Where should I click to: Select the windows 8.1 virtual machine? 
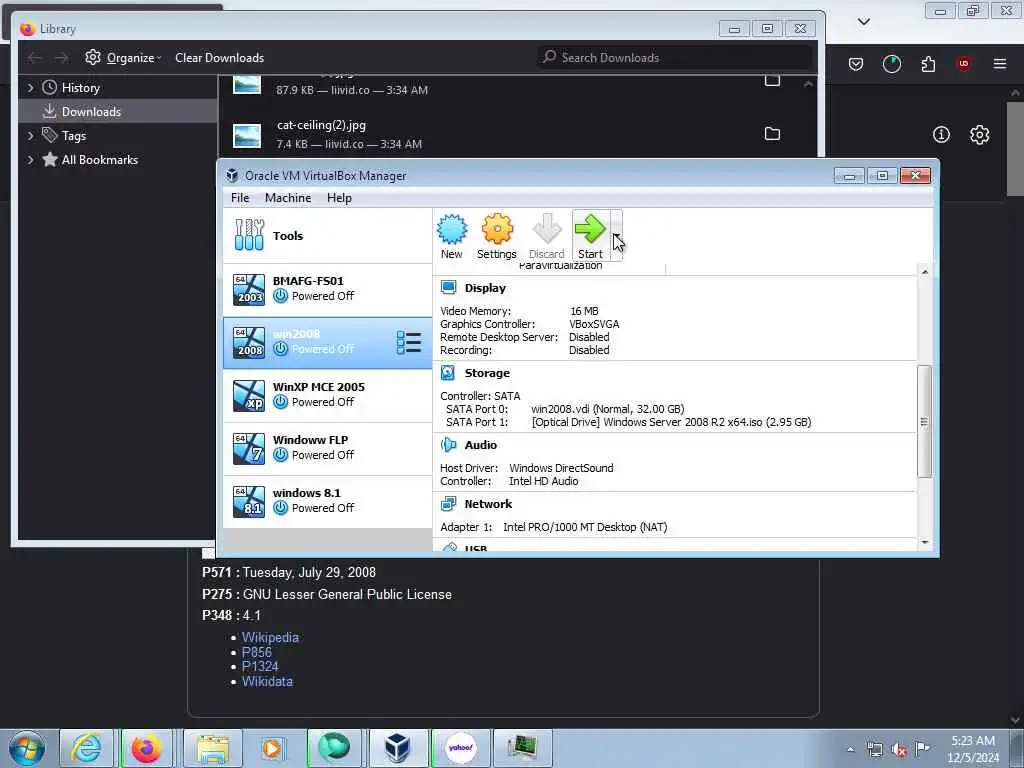pos(327,501)
